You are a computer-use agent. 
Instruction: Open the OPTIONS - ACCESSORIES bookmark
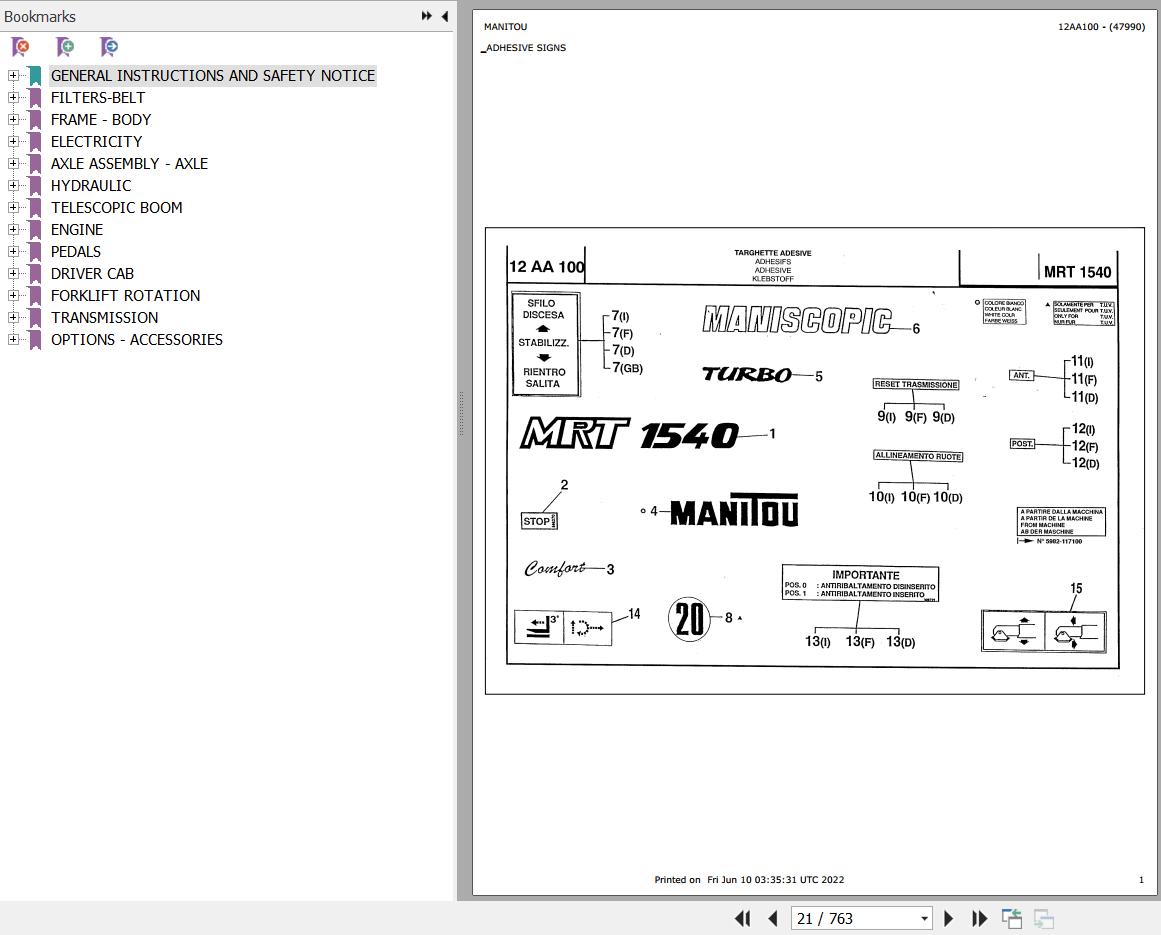pos(136,340)
